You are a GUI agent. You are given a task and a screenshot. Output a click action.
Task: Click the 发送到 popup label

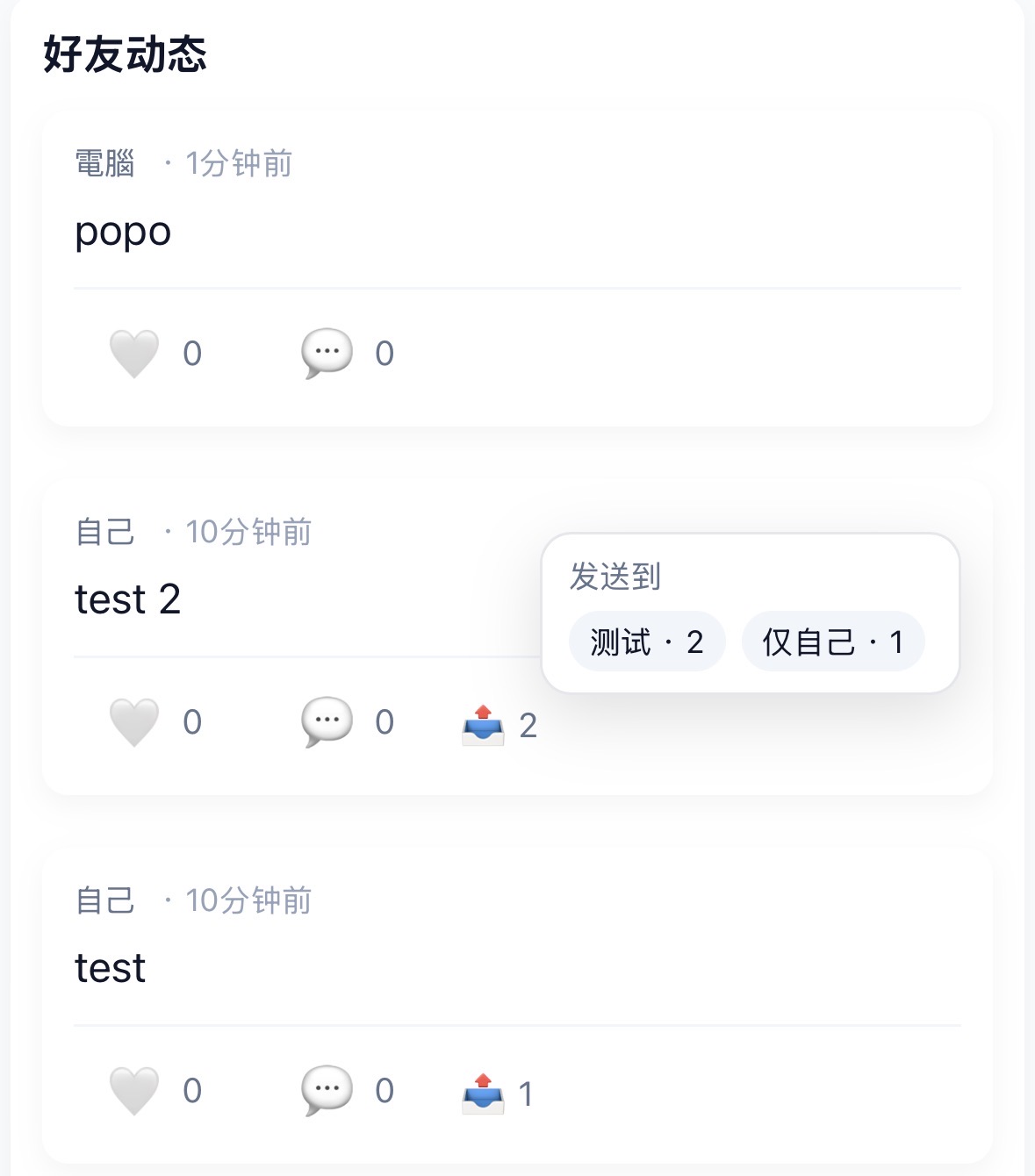tap(615, 577)
